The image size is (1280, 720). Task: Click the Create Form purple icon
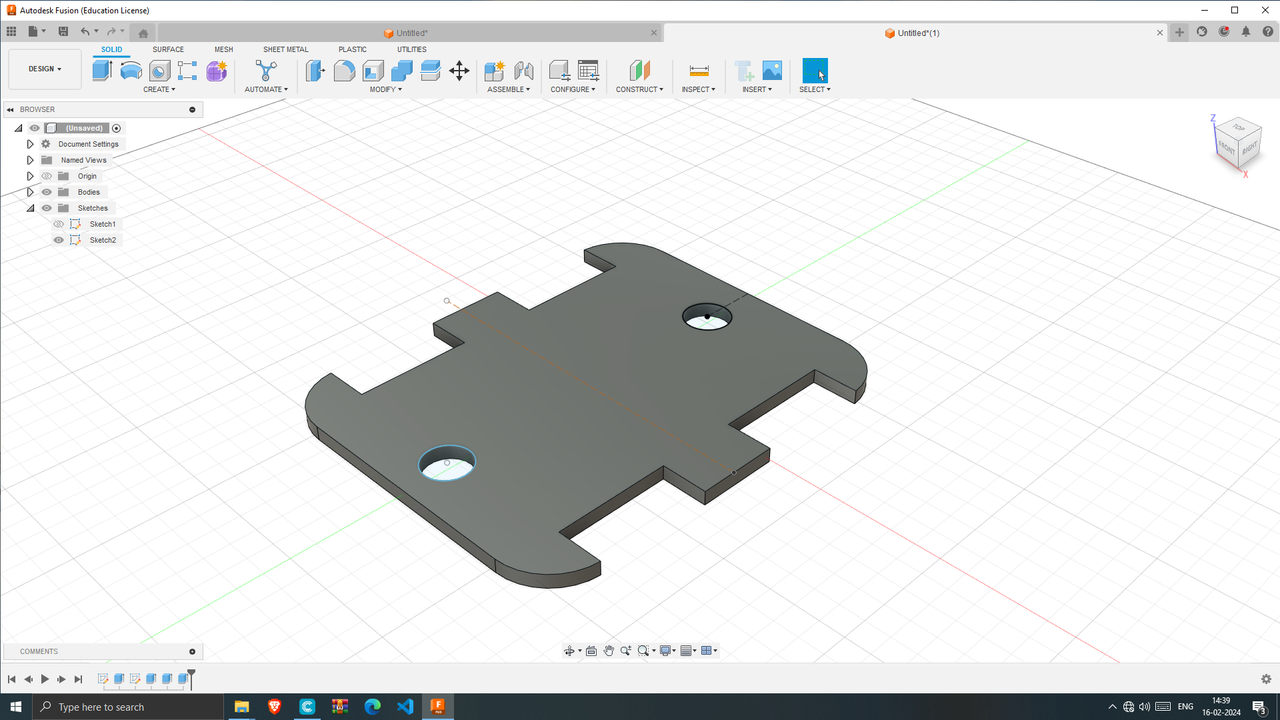(x=217, y=70)
